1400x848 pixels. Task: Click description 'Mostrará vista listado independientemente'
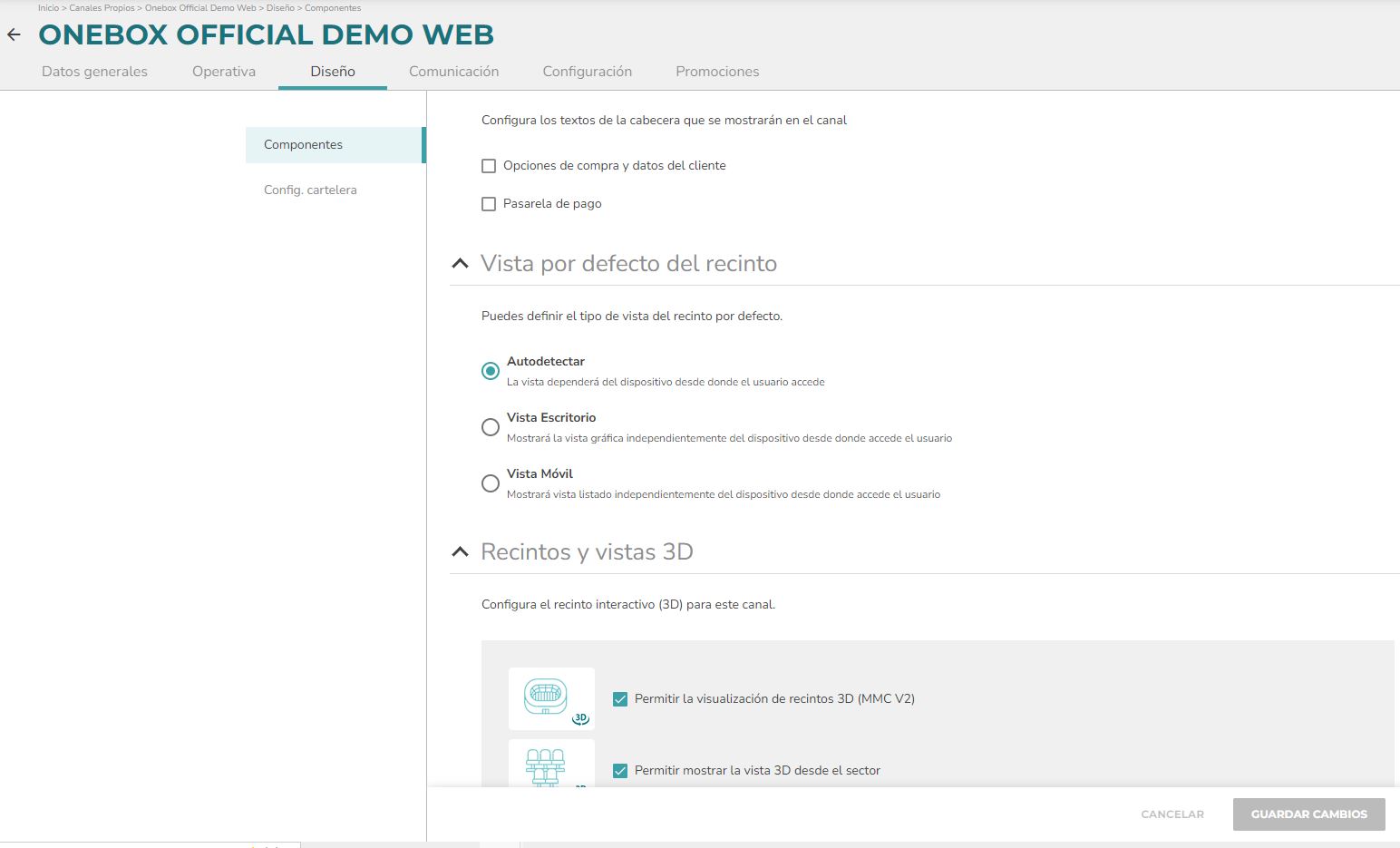[x=724, y=495]
